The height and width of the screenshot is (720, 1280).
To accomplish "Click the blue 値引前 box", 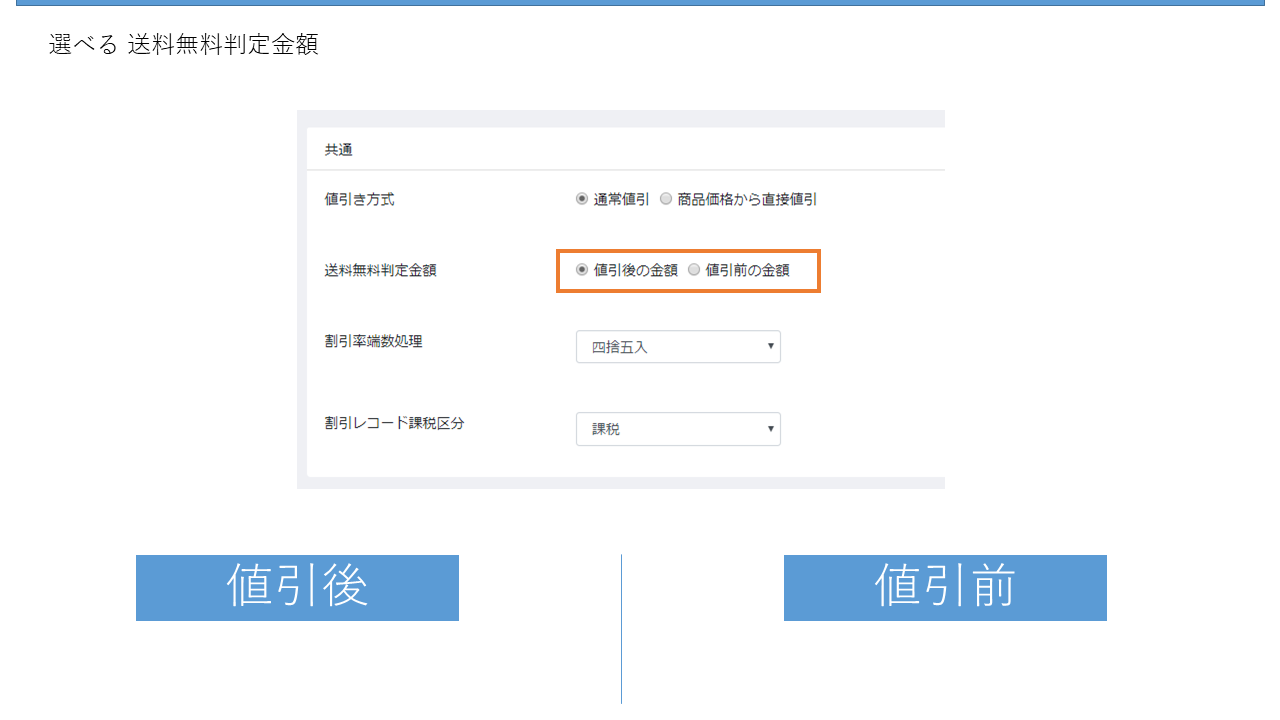I will pos(945,588).
